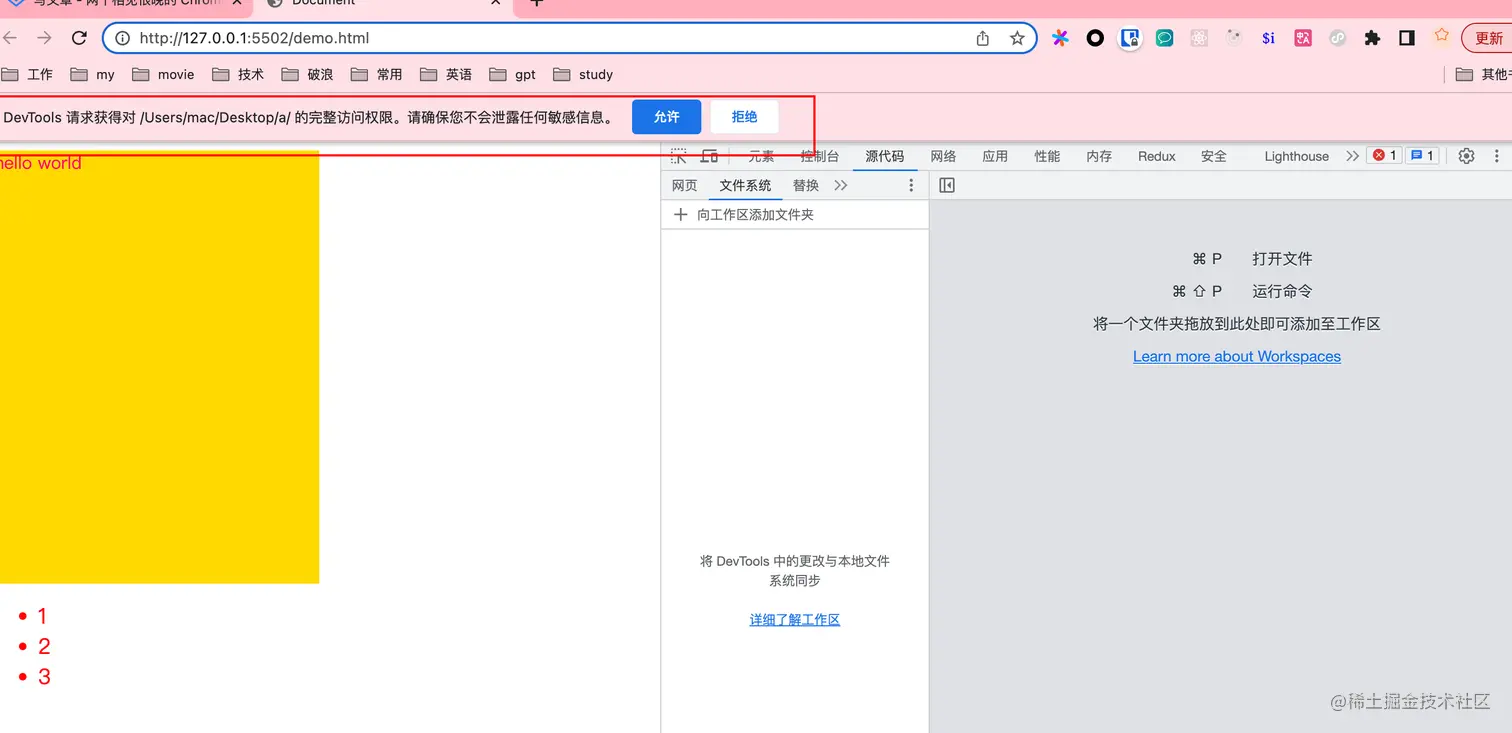Open Learn more about Workspaces link

point(1237,356)
